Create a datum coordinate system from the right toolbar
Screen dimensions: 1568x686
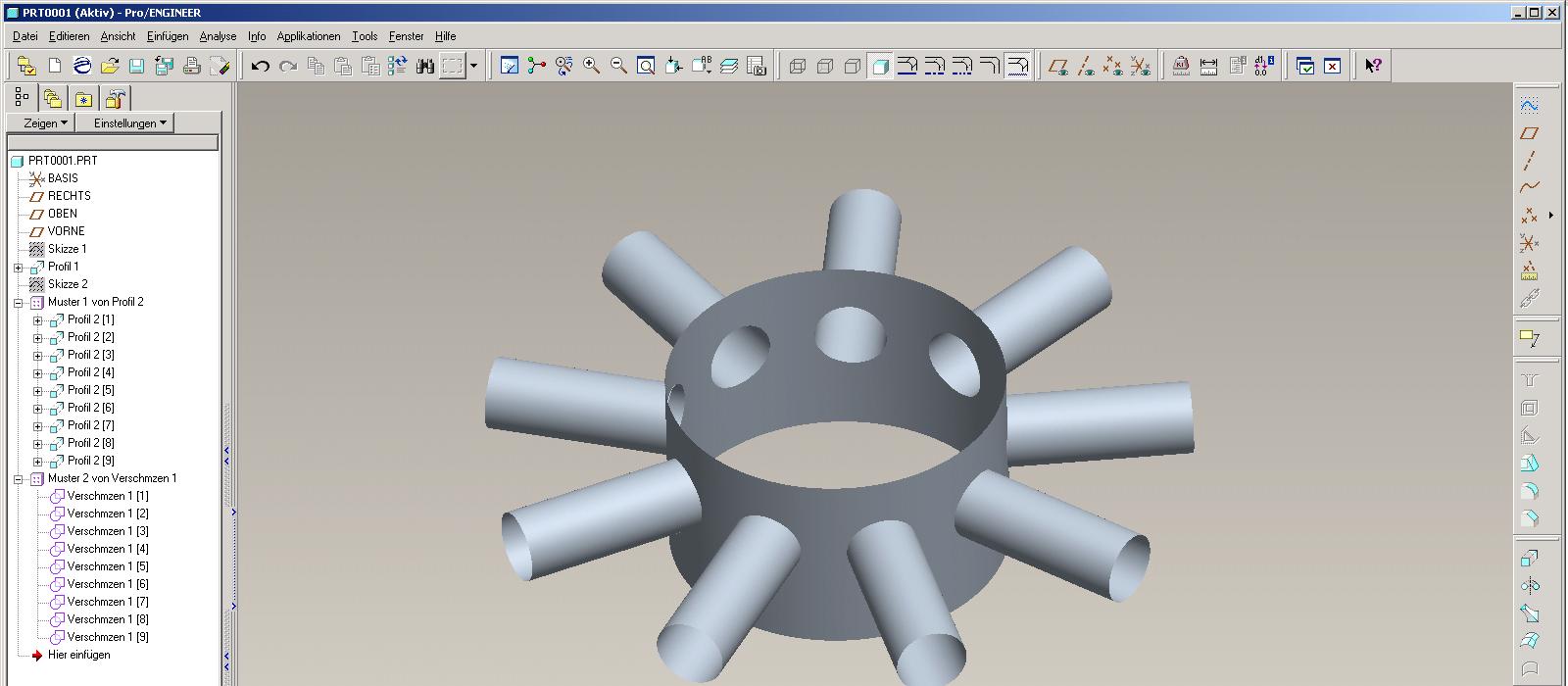[1529, 242]
